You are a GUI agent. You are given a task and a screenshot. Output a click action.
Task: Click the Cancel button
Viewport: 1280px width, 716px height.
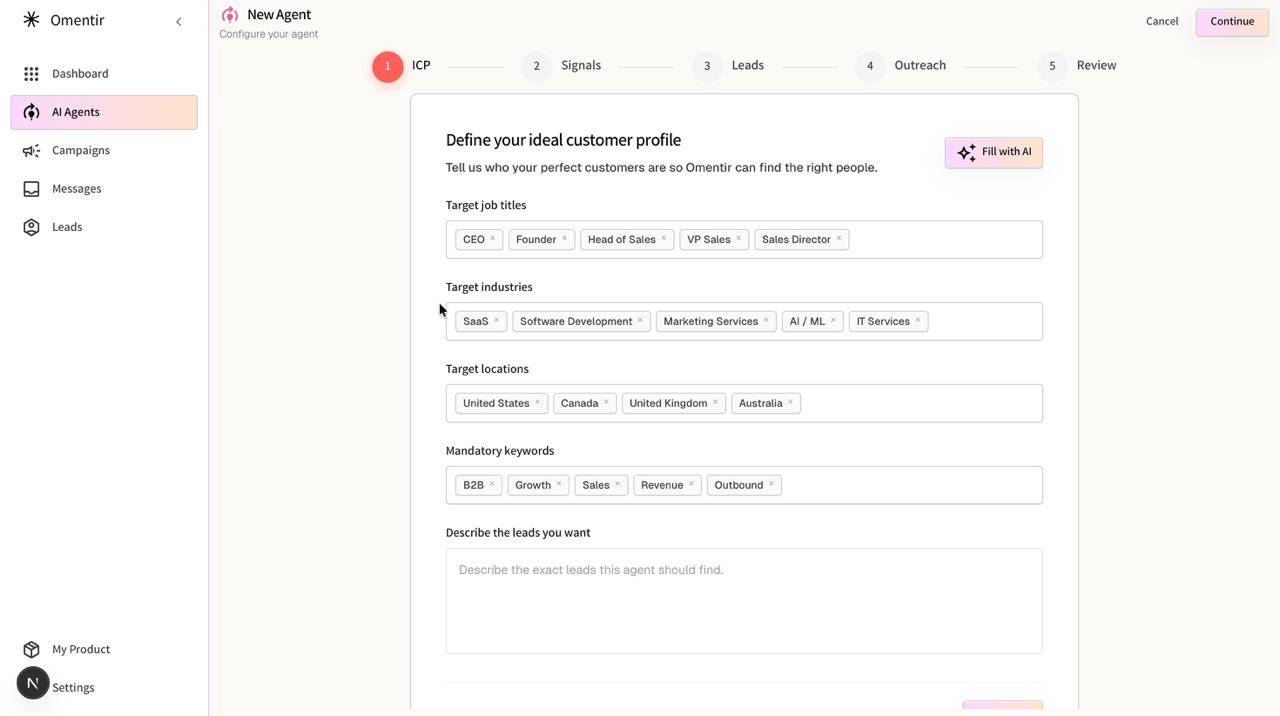(1162, 21)
